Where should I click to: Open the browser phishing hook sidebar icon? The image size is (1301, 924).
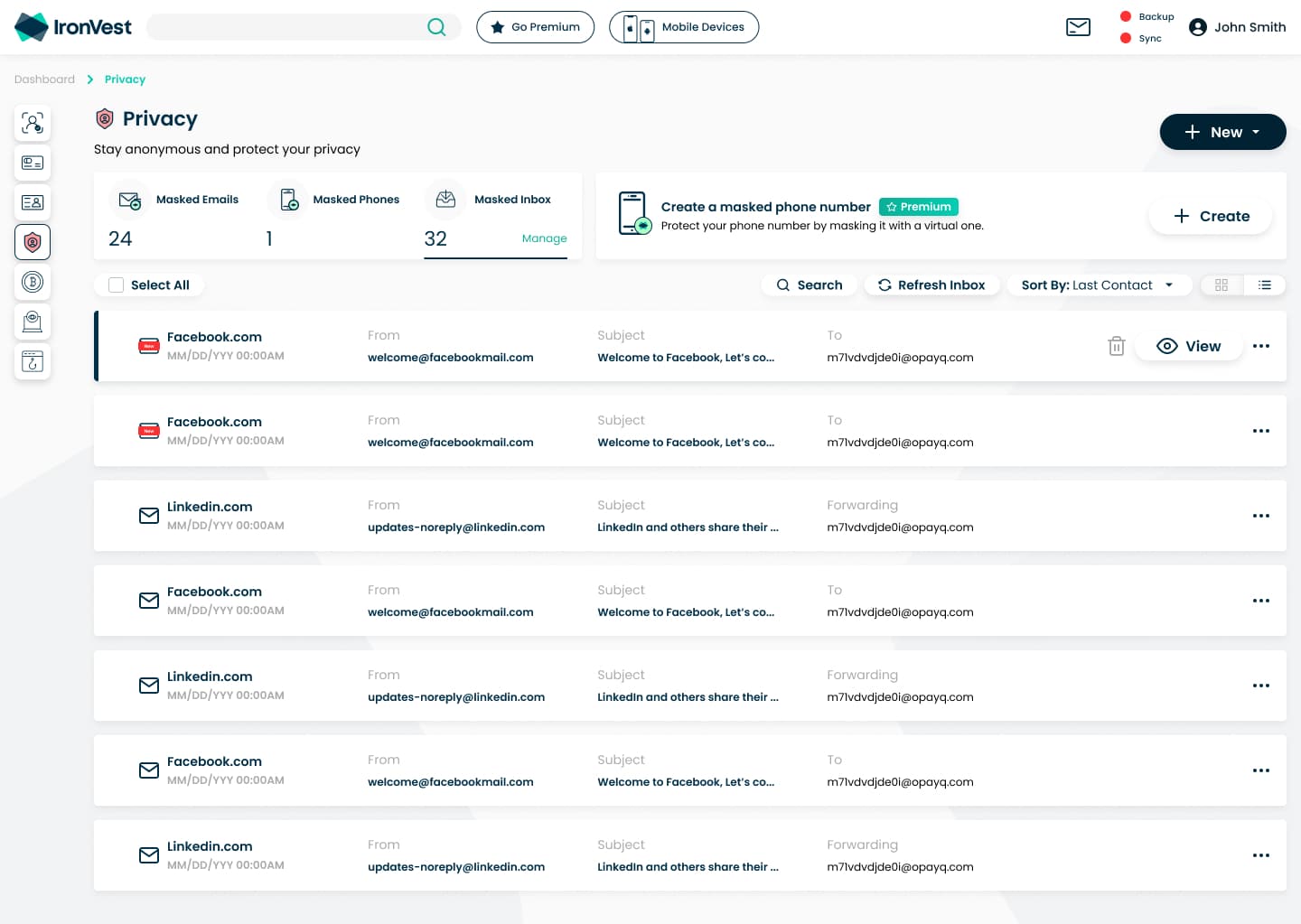pos(33,361)
